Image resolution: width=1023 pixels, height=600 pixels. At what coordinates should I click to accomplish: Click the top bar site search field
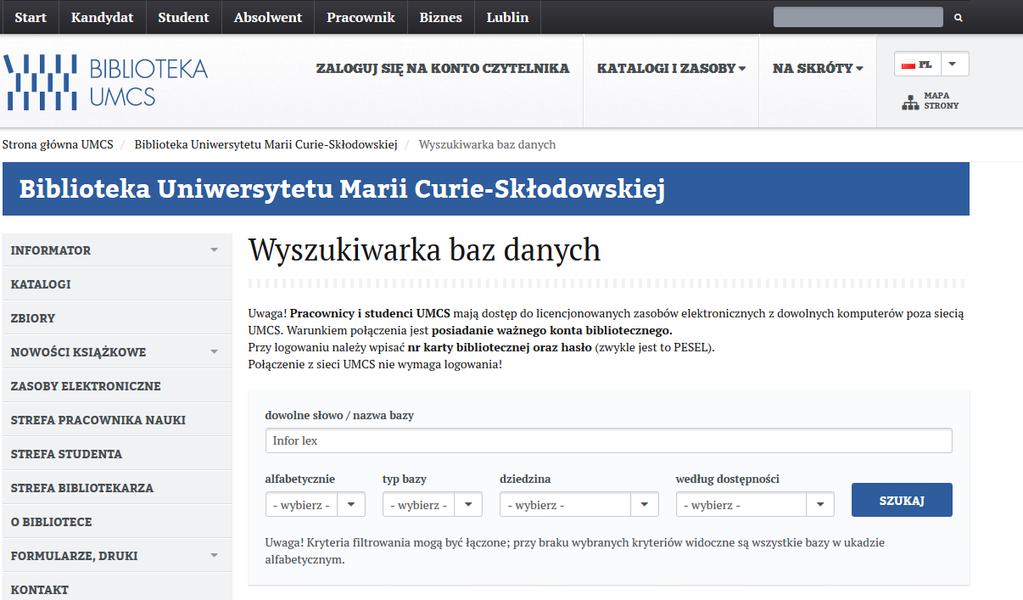858,18
